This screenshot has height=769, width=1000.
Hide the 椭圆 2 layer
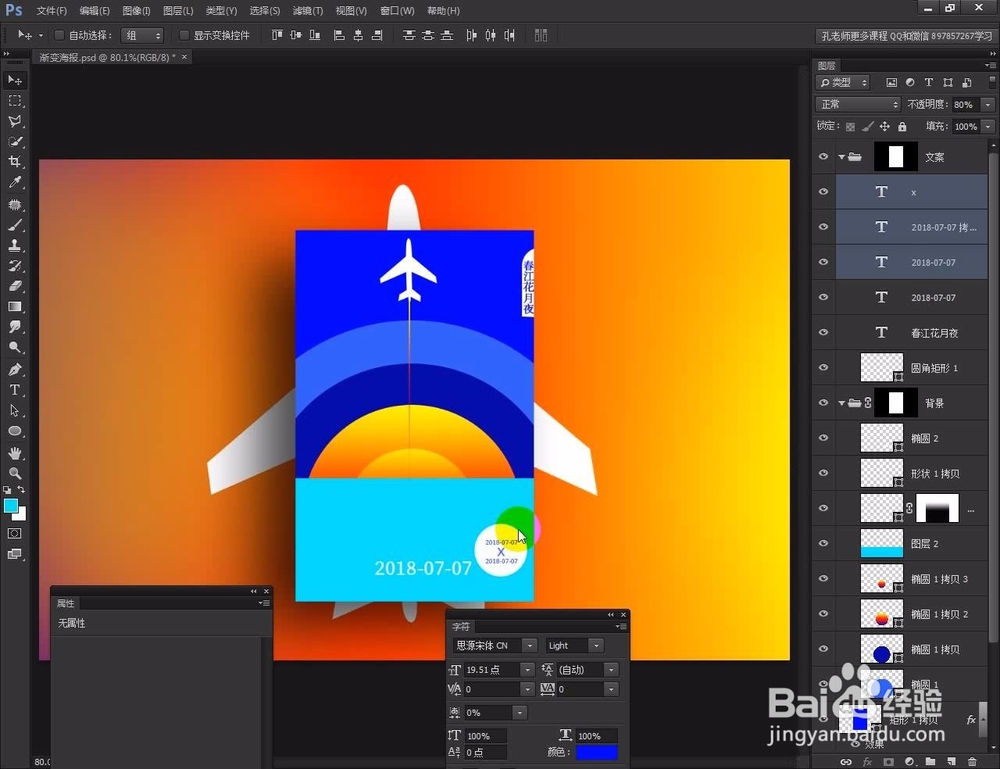823,437
